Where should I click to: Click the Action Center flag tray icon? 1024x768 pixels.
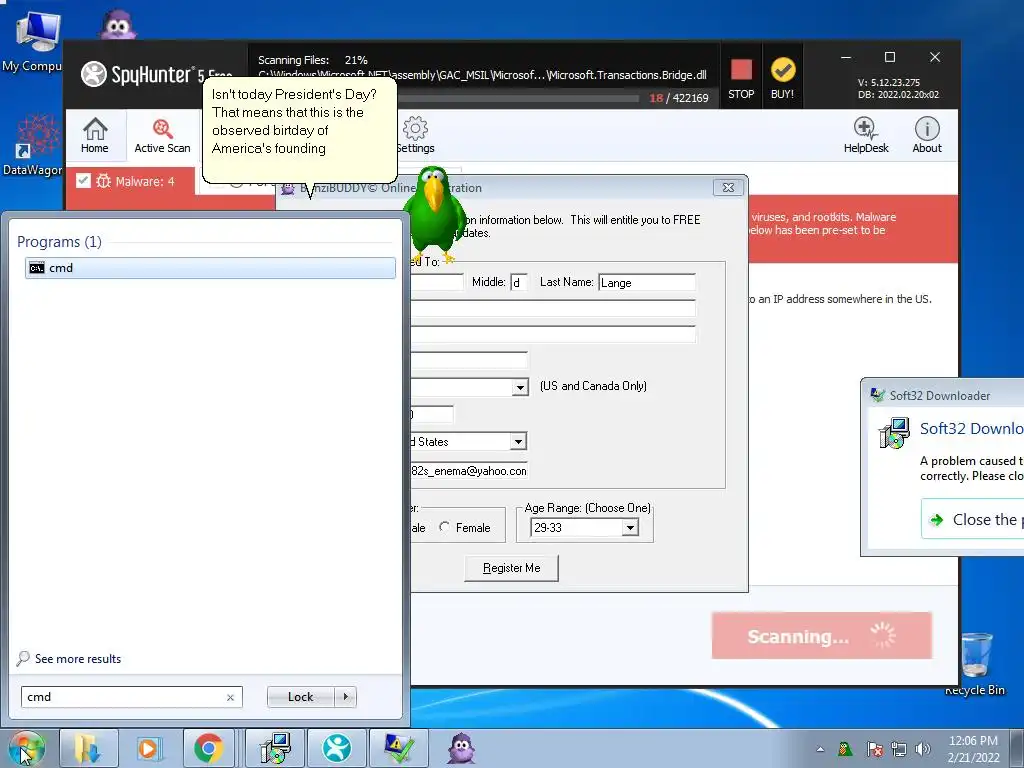[x=874, y=749]
